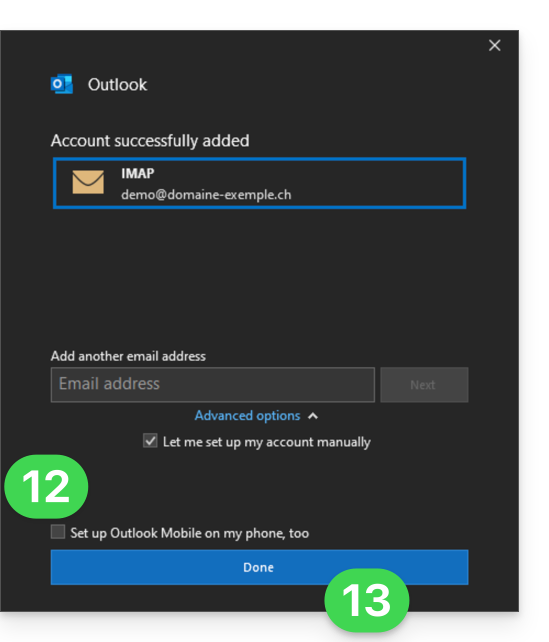Enable Set up Outlook Mobile on my phone
The width and height of the screenshot is (549, 642).
point(58,532)
